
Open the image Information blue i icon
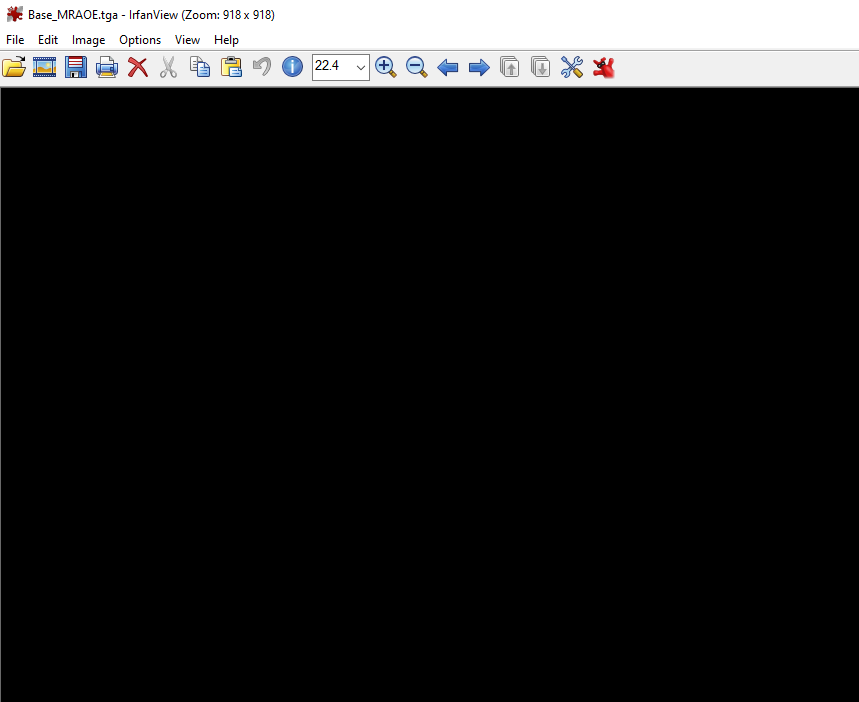click(x=293, y=67)
